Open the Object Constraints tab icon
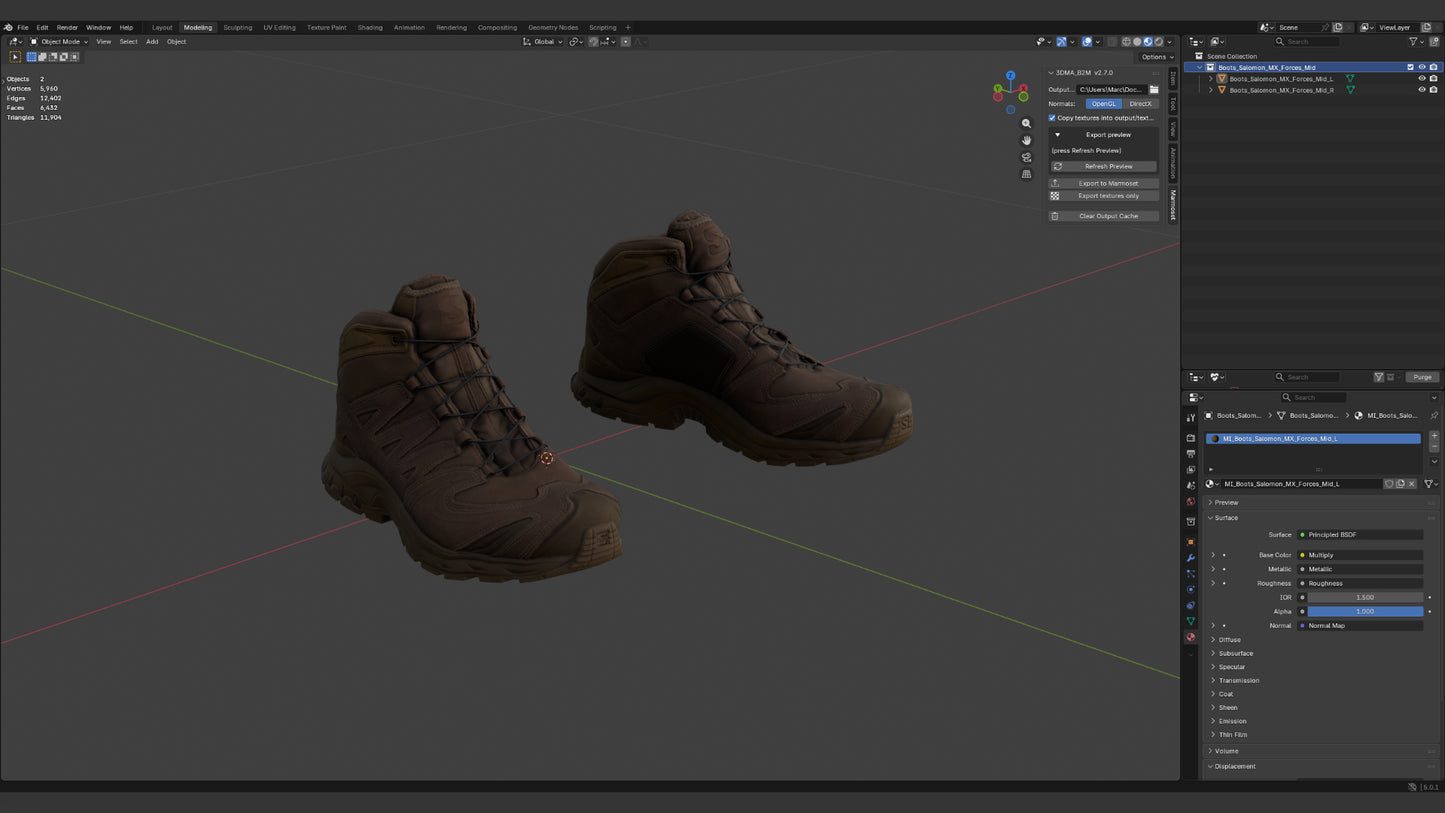The image size is (1445, 813). 1191,606
